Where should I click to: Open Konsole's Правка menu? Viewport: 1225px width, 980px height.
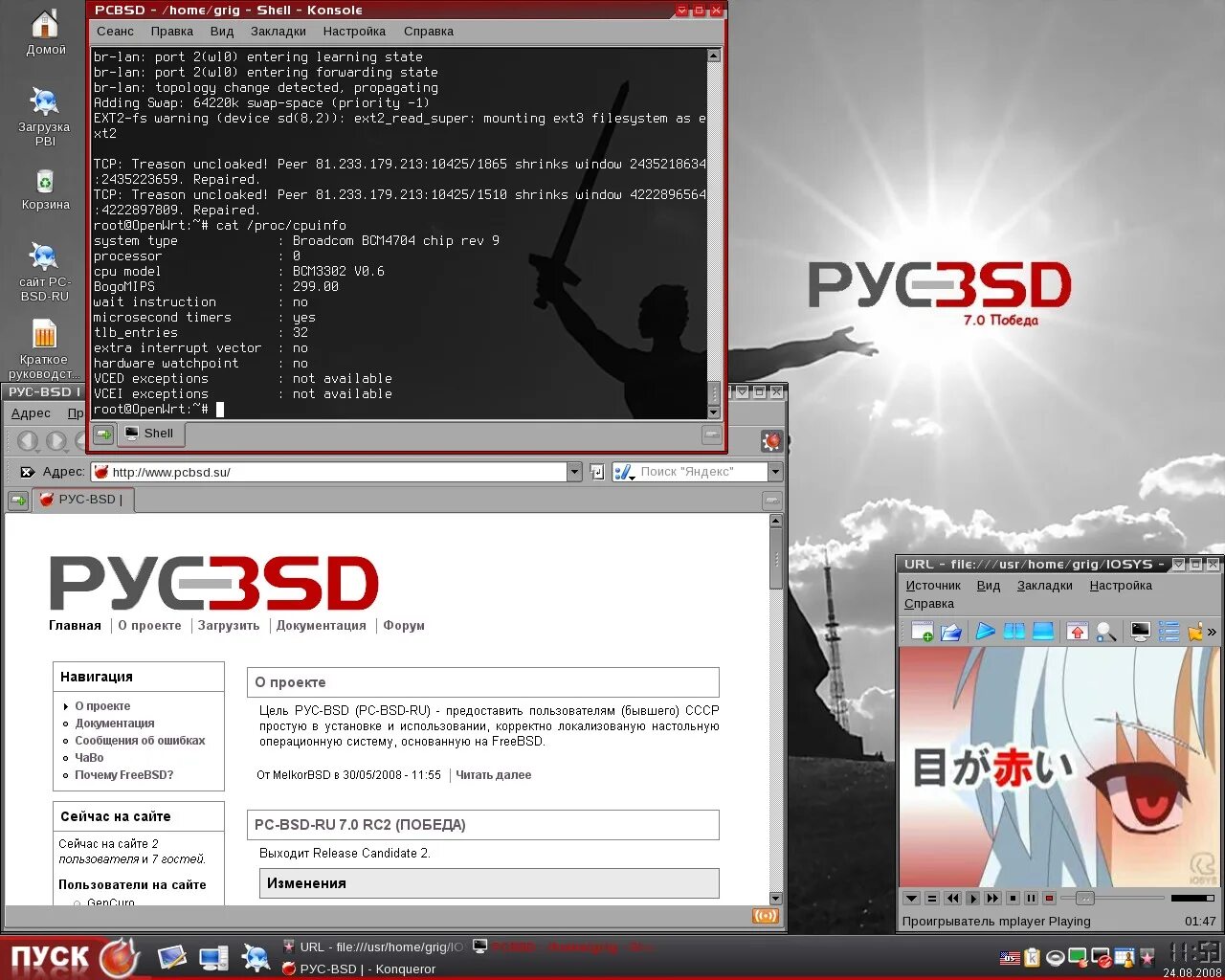[x=172, y=32]
